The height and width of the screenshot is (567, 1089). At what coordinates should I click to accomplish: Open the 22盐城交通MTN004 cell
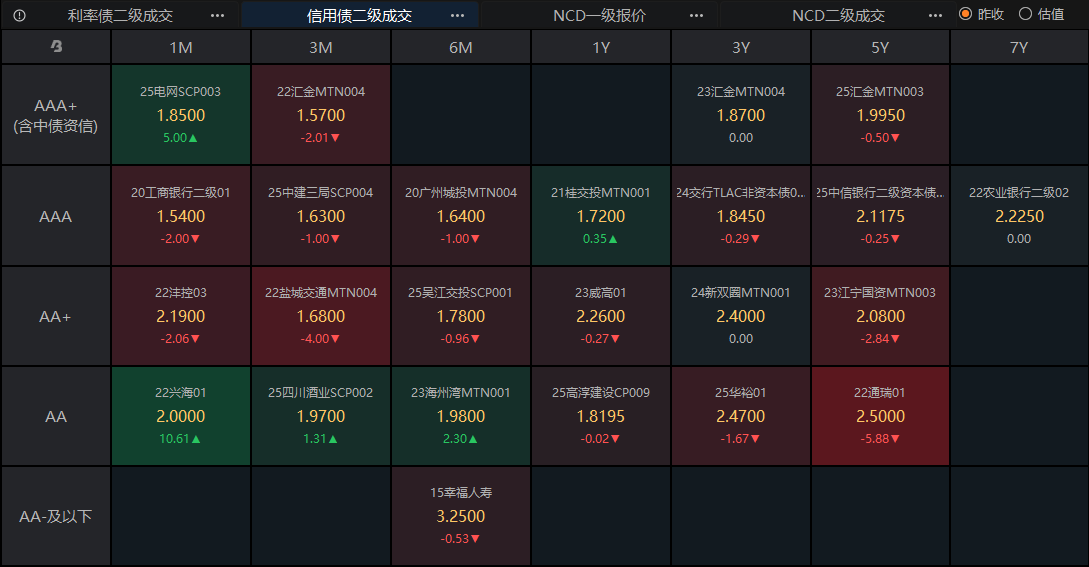(321, 316)
